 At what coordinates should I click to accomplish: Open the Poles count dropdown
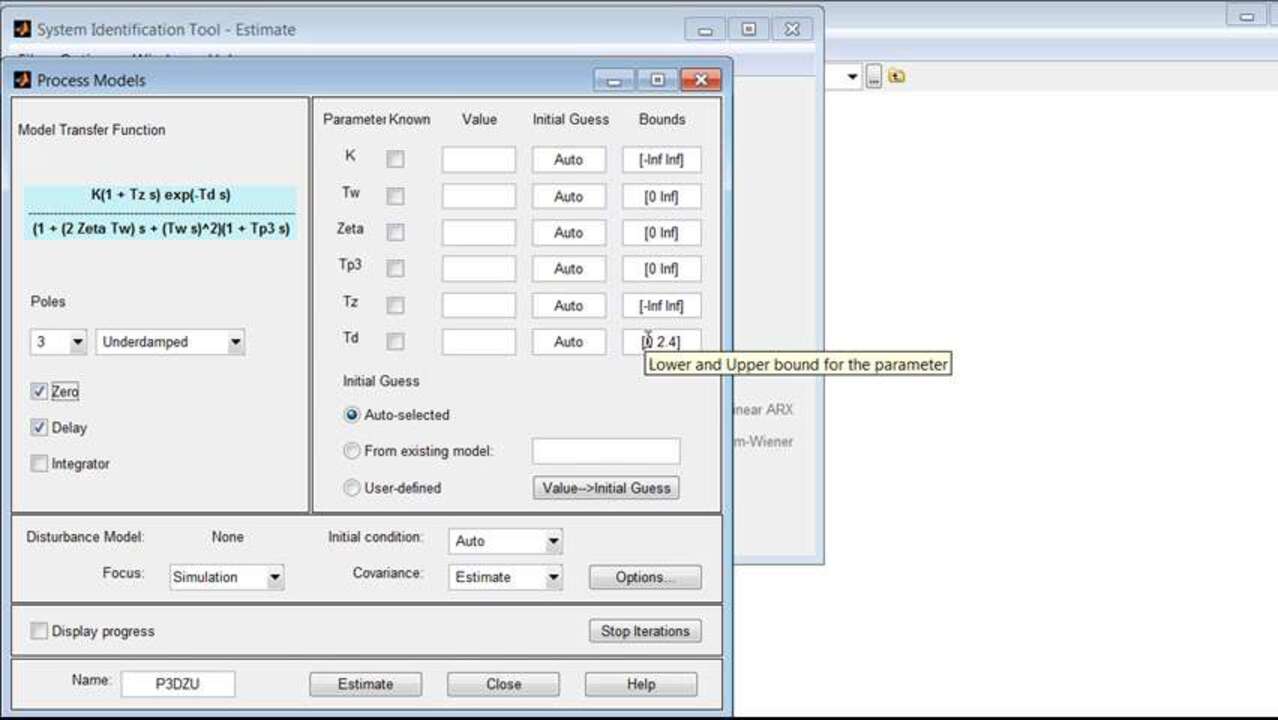click(77, 342)
